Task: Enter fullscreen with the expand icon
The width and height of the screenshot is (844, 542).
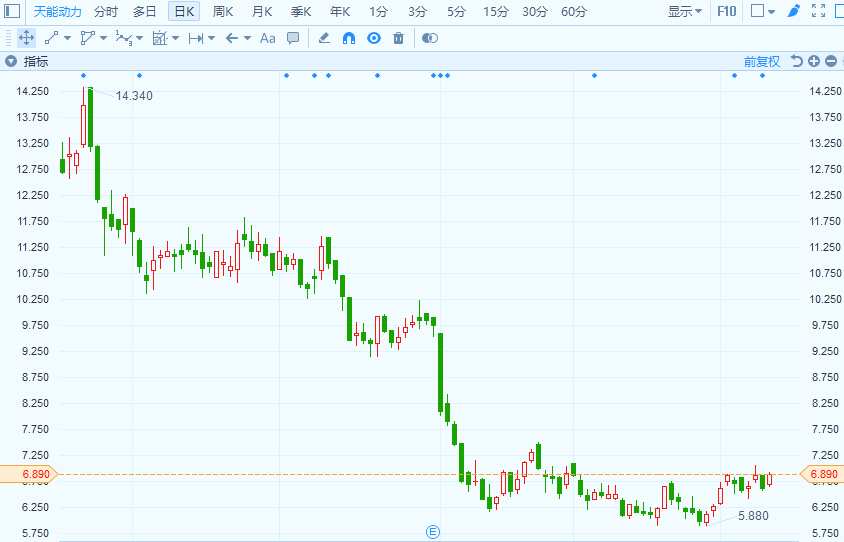Action: tap(819, 11)
